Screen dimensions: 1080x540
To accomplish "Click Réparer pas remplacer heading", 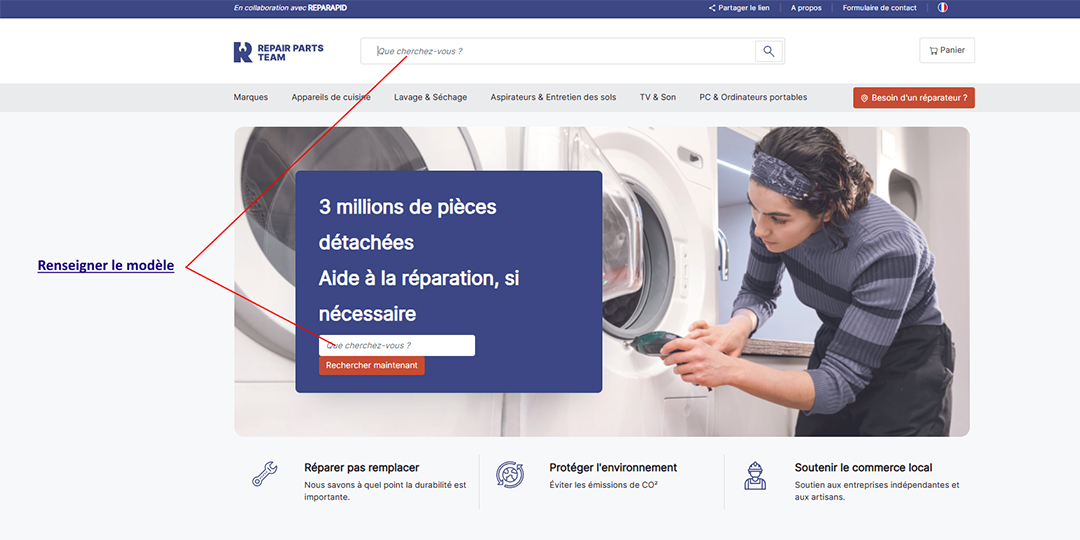I will [362, 468].
